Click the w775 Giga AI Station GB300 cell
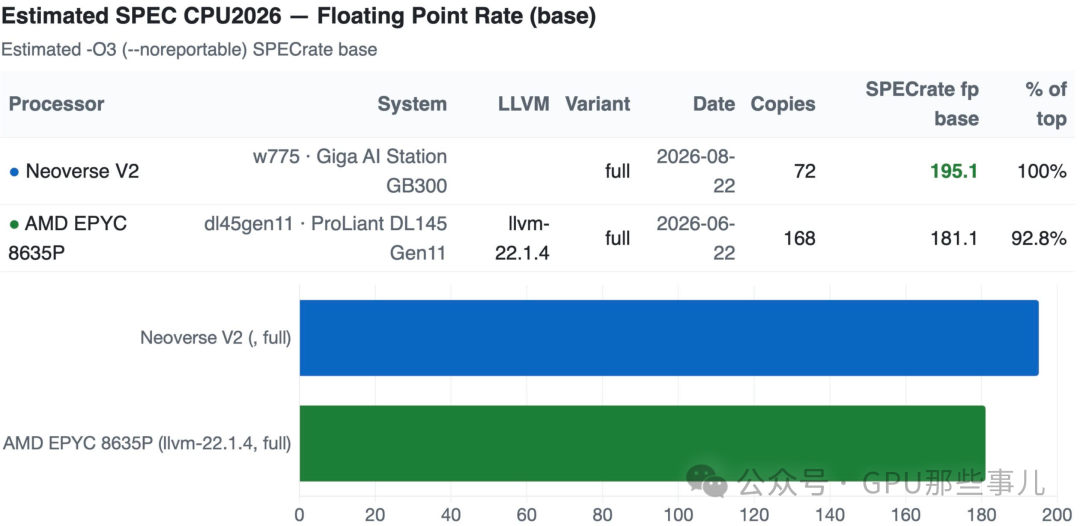1080x526 pixels. pos(350,171)
